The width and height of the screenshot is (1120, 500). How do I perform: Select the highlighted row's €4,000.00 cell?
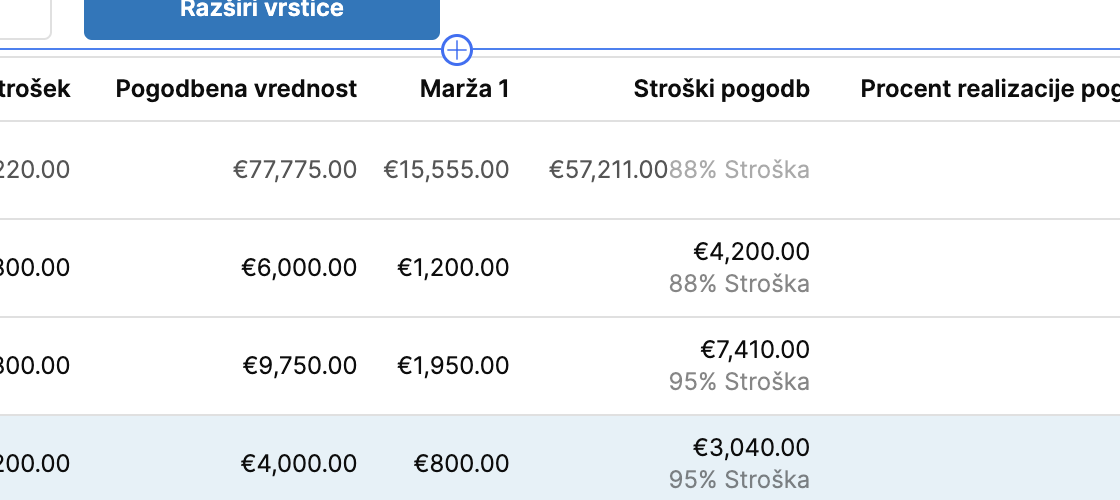(x=299, y=464)
